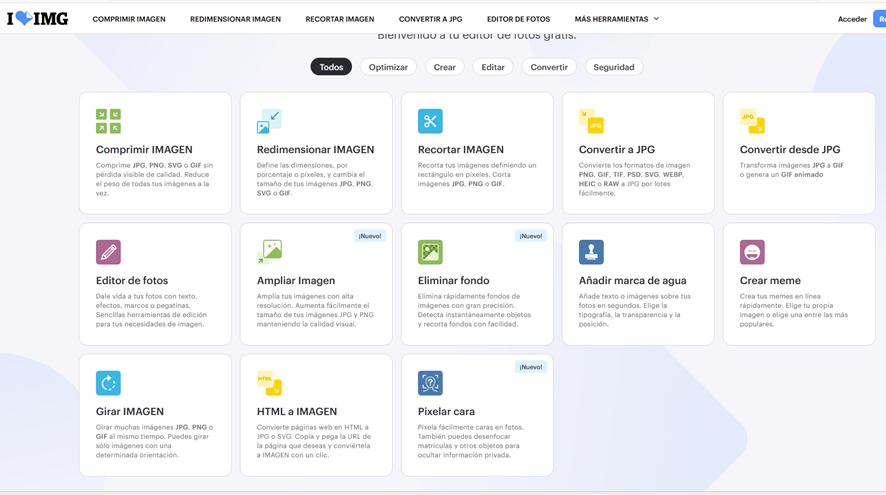The image size is (886, 495).
Task: Click the Girar IMAGEN rotate icon
Action: [x=108, y=383]
